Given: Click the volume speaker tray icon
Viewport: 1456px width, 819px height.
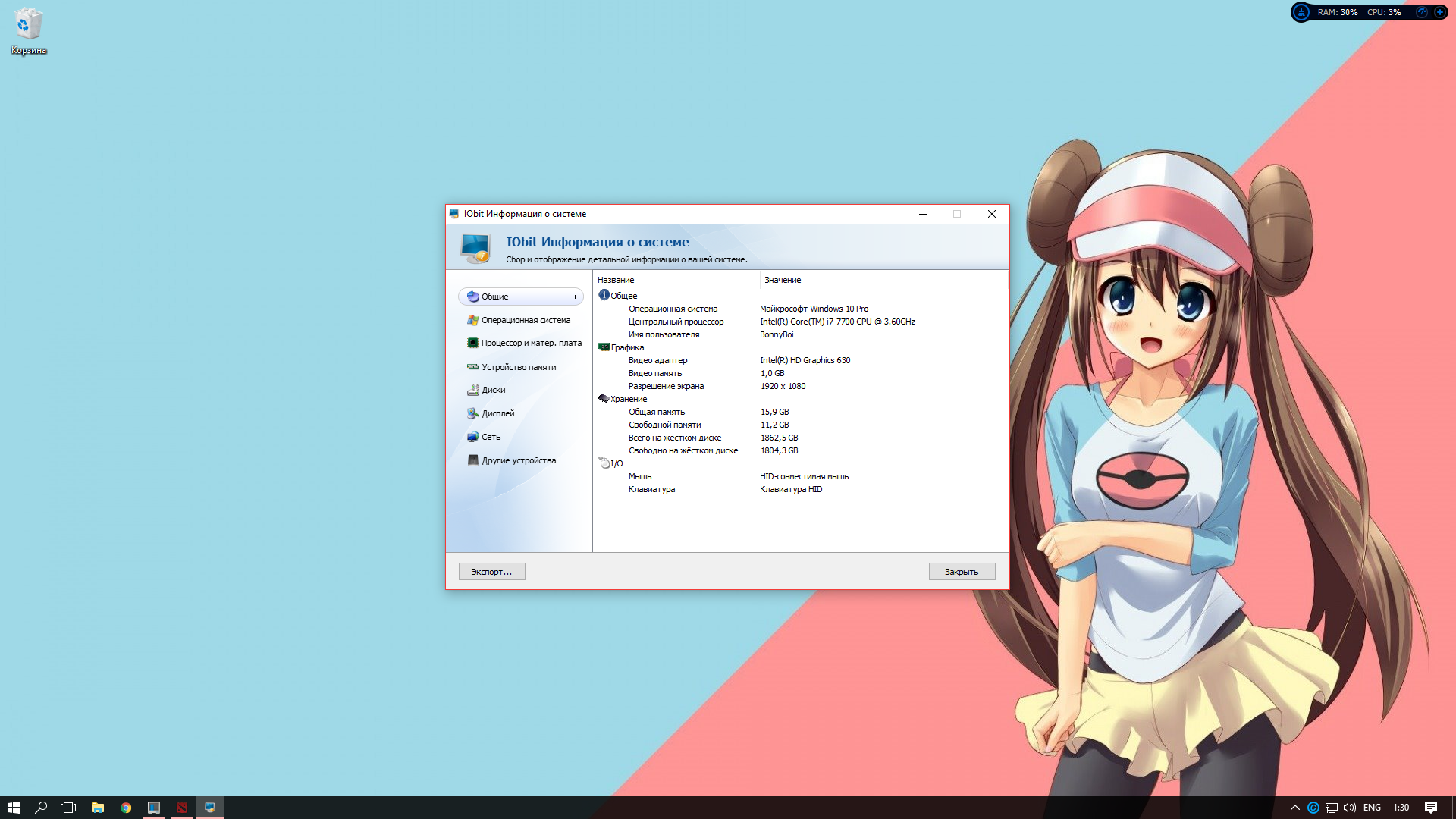Looking at the screenshot, I should click(x=1350, y=808).
